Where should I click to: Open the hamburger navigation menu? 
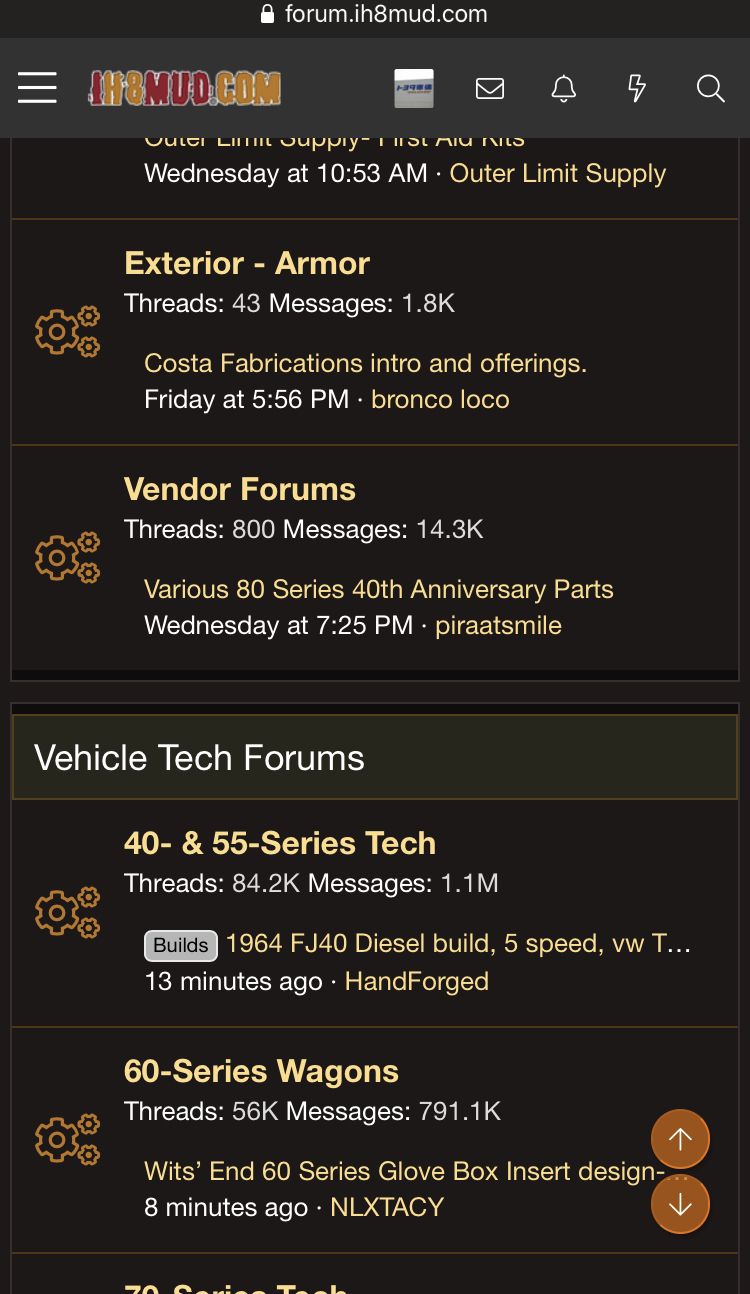click(x=37, y=88)
